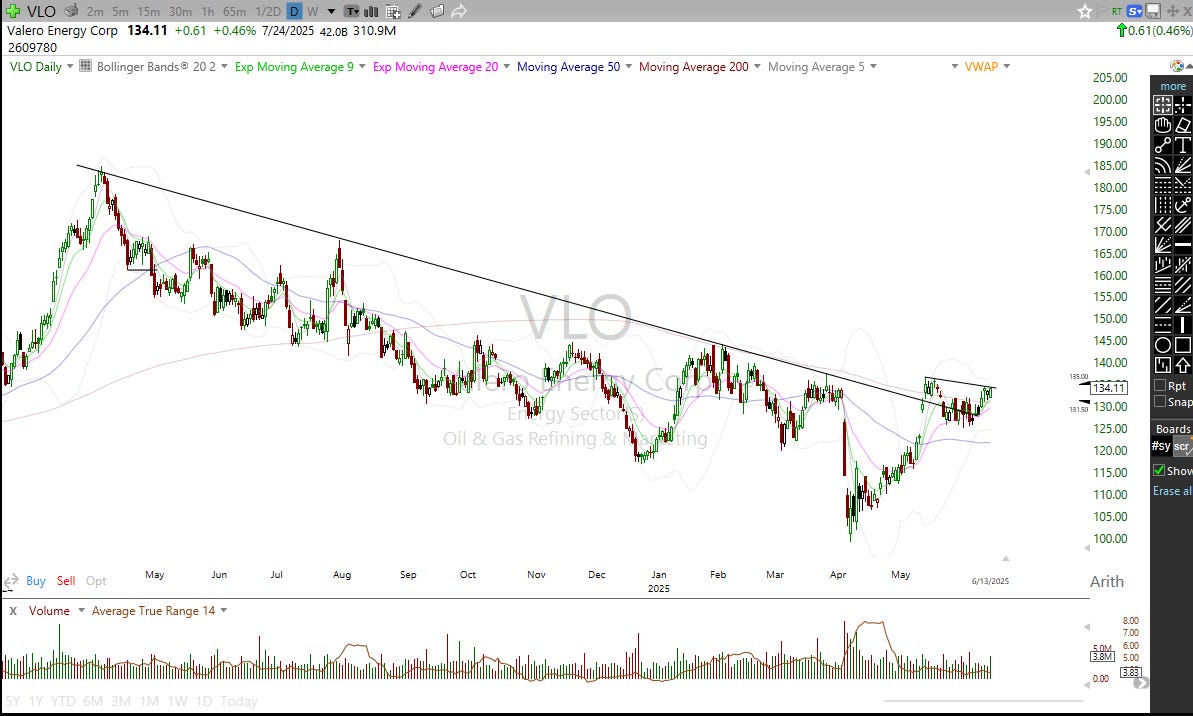Click the Erase all link
This screenshot has height=716, width=1193.
point(1172,491)
